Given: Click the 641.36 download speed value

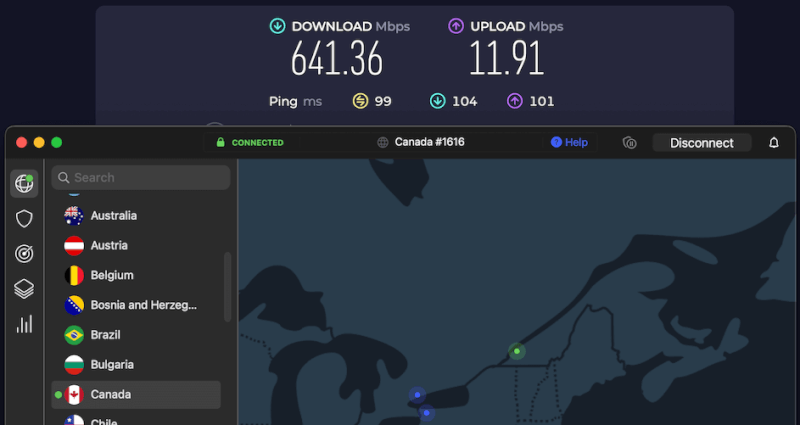Looking at the screenshot, I should (337, 59).
